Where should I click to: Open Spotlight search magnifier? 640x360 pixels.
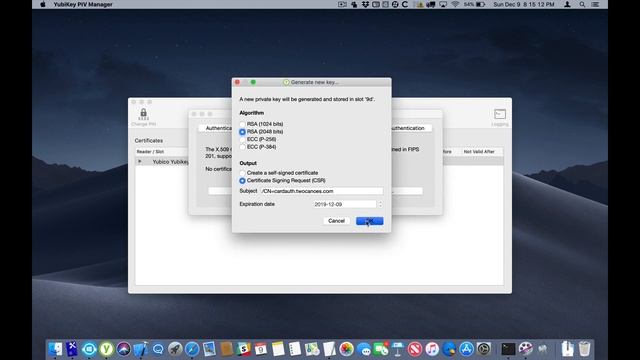pos(582,4)
